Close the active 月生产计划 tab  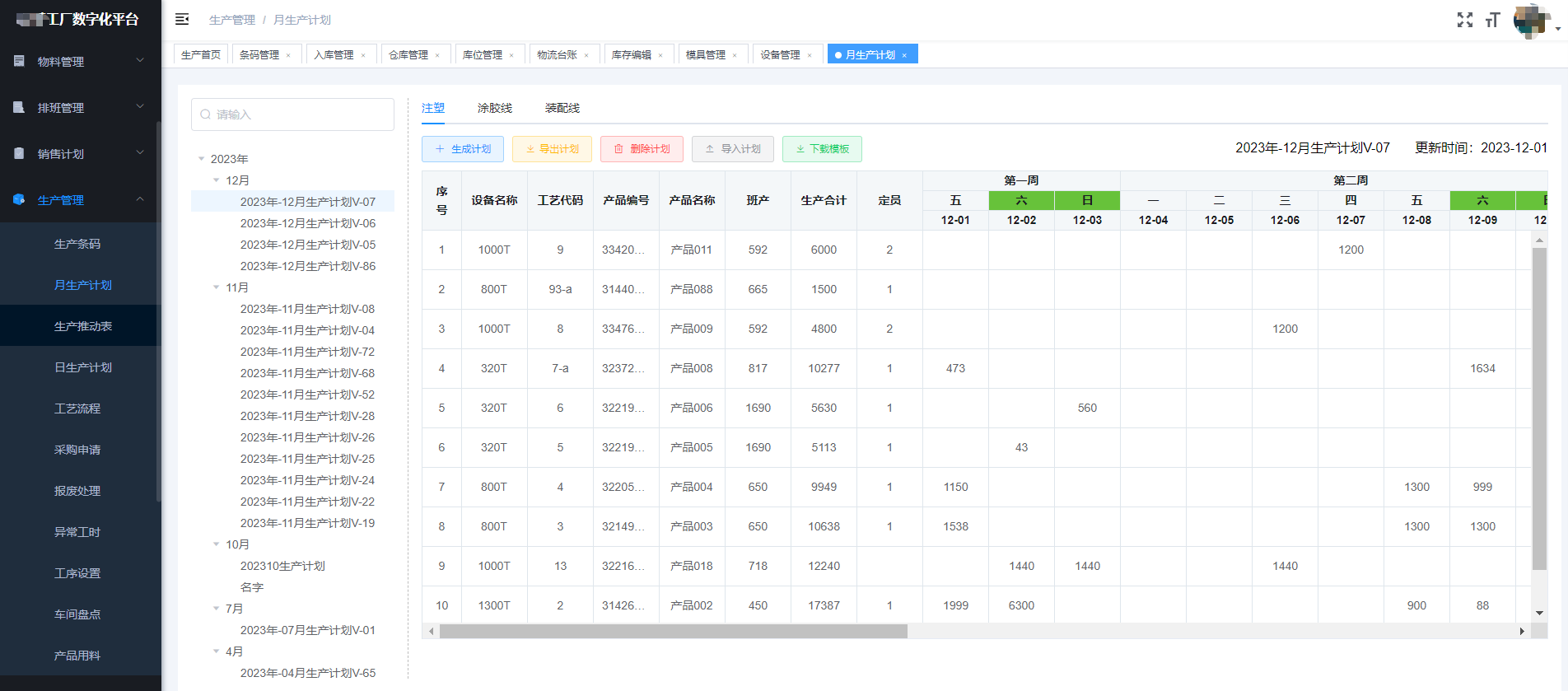pos(904,55)
